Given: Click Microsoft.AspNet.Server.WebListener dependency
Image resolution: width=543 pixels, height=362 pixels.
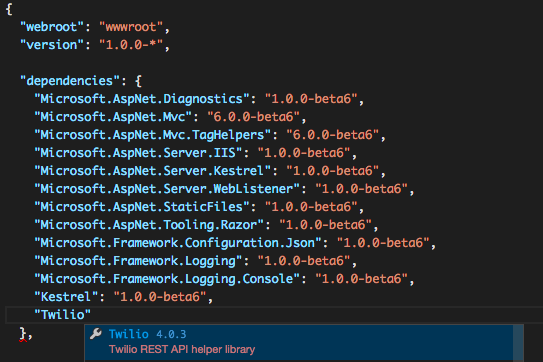Looking at the screenshot, I should point(167,189).
